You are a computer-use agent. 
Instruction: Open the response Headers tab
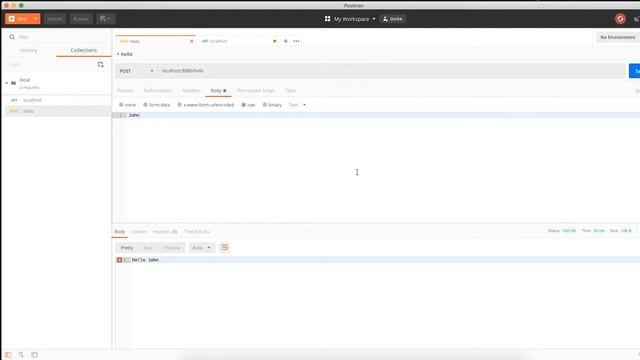pyautogui.click(x=165, y=231)
